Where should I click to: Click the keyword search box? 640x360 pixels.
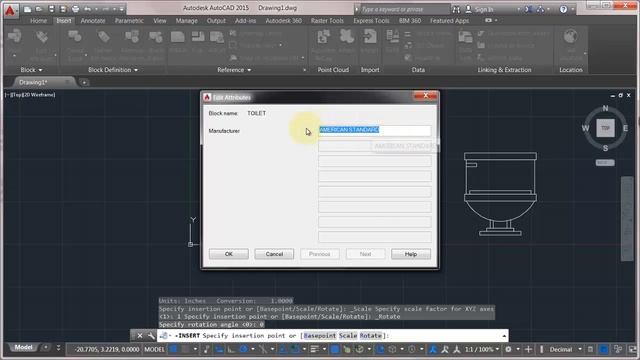[404, 9]
